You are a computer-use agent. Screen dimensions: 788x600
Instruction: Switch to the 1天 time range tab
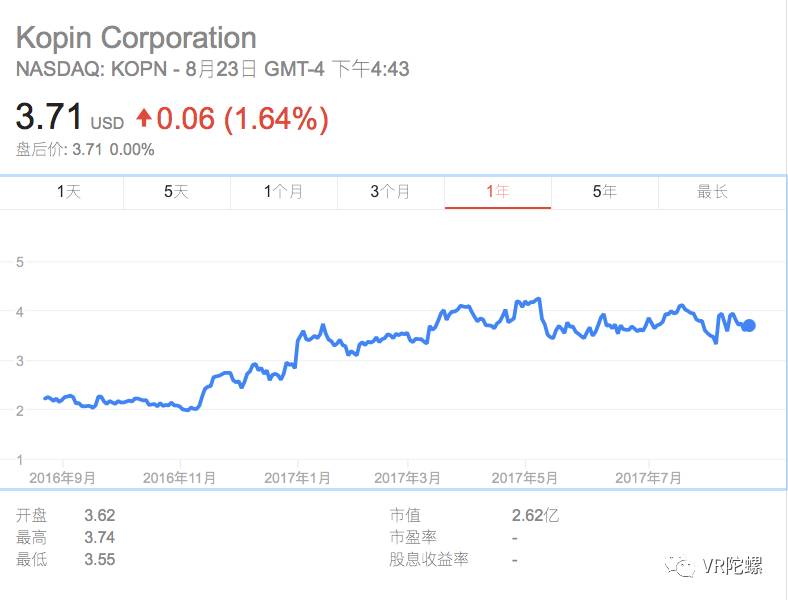click(x=69, y=192)
